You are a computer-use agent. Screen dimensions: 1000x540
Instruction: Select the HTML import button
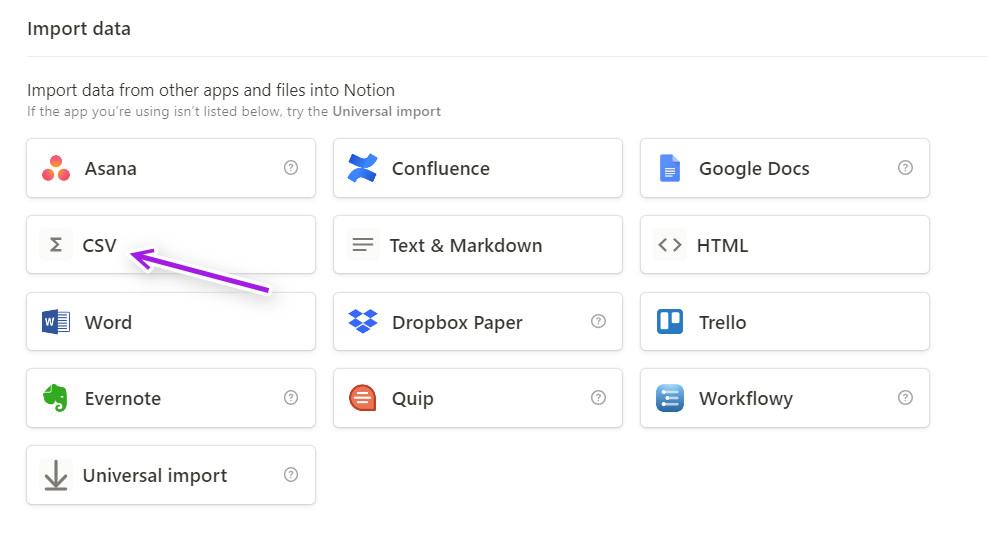[x=784, y=245]
